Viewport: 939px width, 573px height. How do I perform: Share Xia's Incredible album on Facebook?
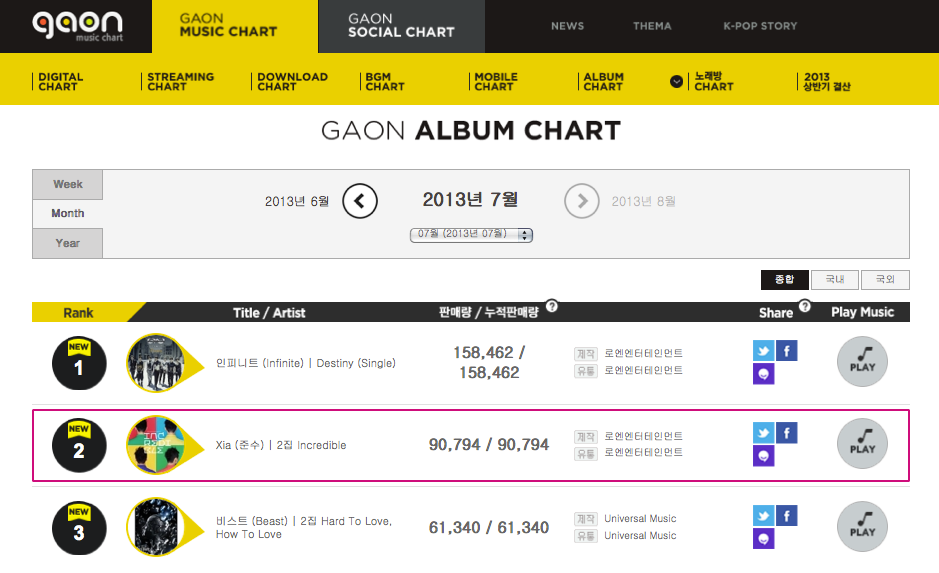787,433
